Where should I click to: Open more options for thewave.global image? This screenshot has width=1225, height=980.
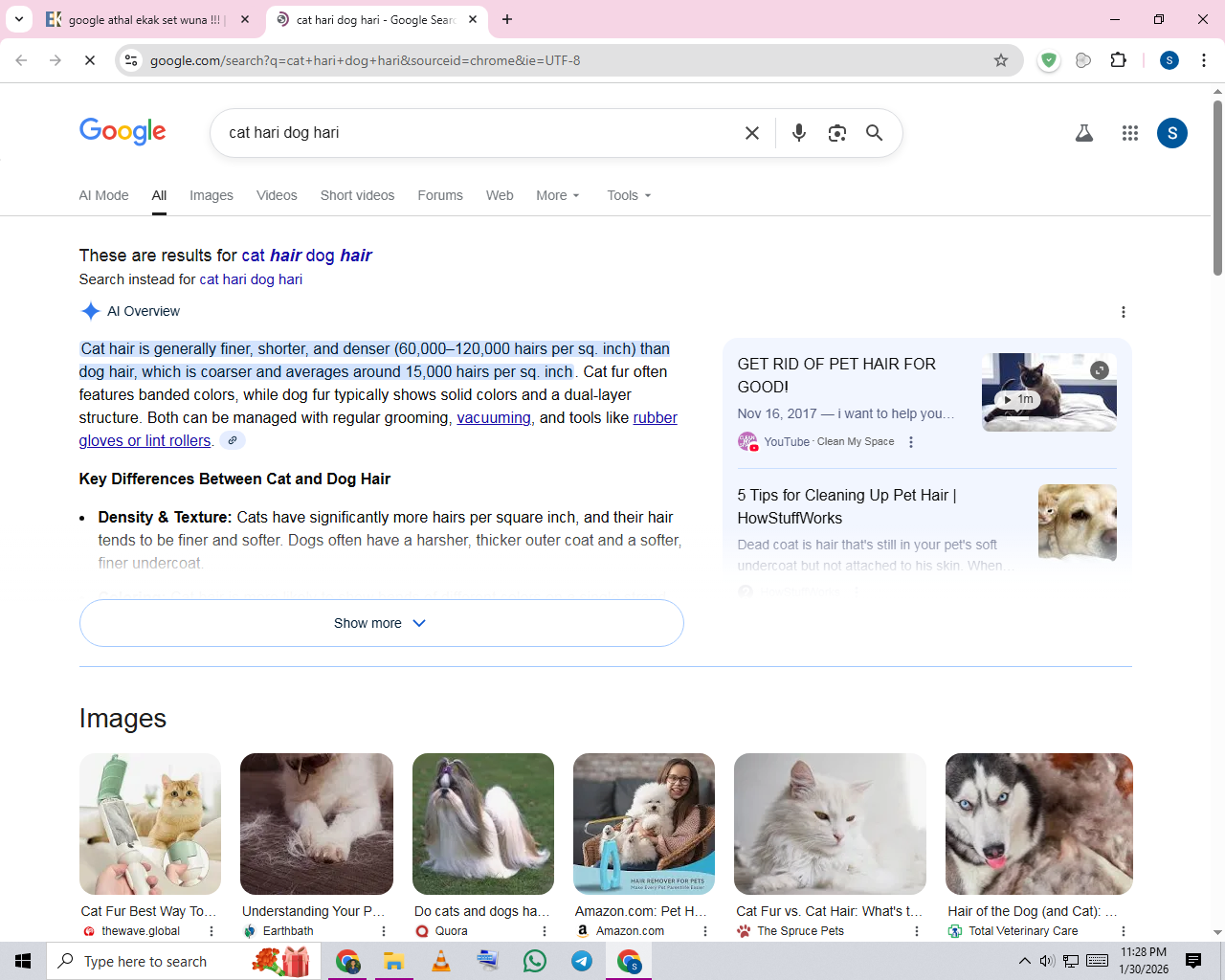(212, 931)
